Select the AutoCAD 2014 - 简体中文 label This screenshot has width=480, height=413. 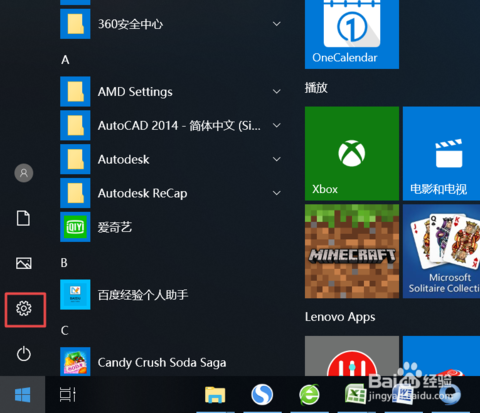[179, 126]
